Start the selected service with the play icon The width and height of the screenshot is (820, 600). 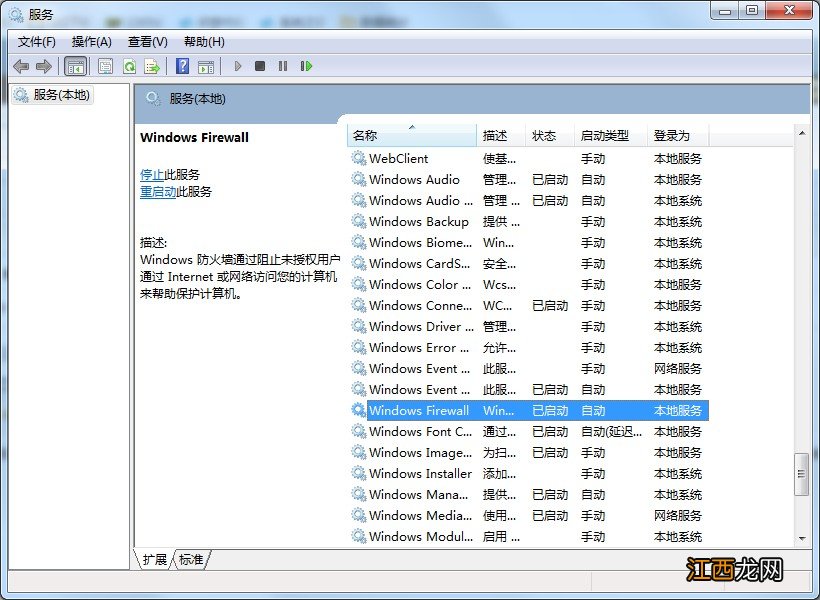pos(237,66)
